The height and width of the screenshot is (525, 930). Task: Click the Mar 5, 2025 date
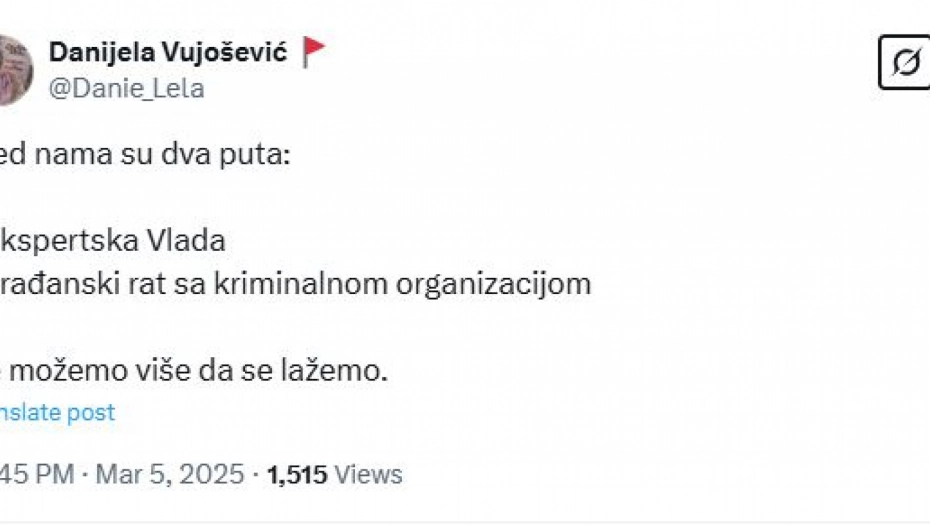(x=170, y=474)
